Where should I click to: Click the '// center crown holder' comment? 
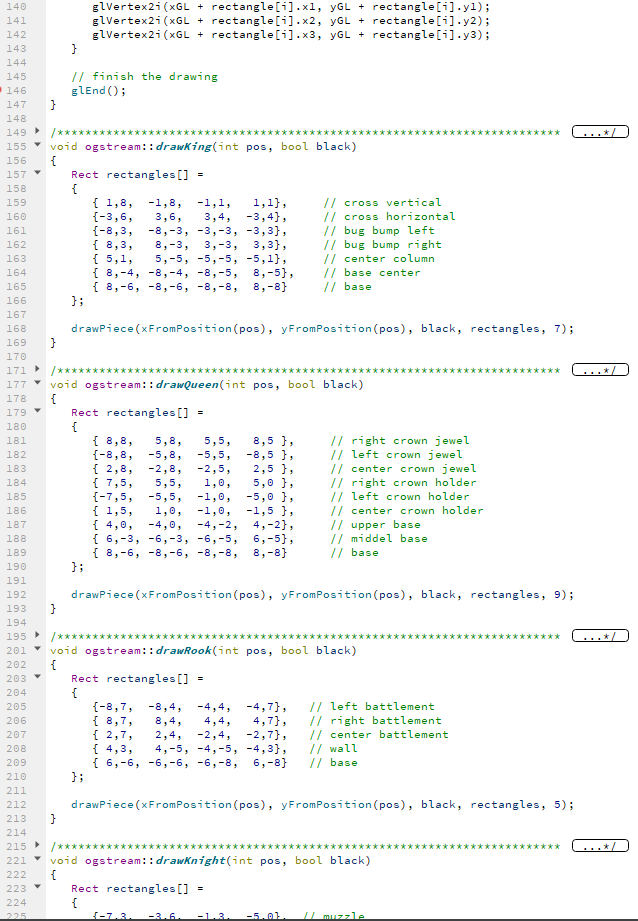[x=407, y=511]
